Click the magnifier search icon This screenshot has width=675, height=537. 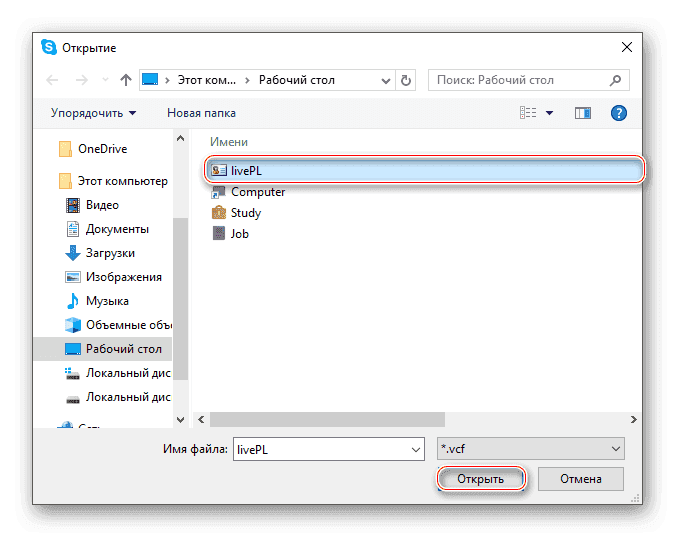(x=616, y=80)
